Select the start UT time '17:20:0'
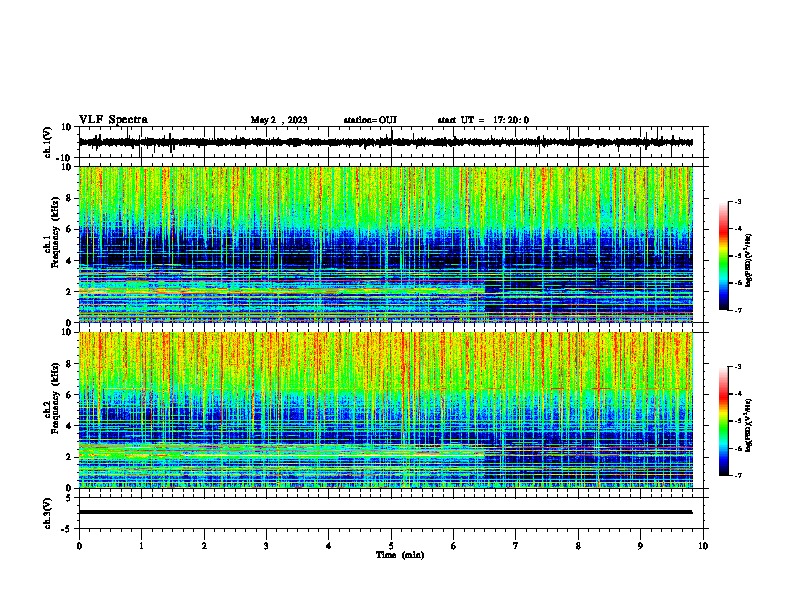This screenshot has height=612, width=792. point(511,120)
